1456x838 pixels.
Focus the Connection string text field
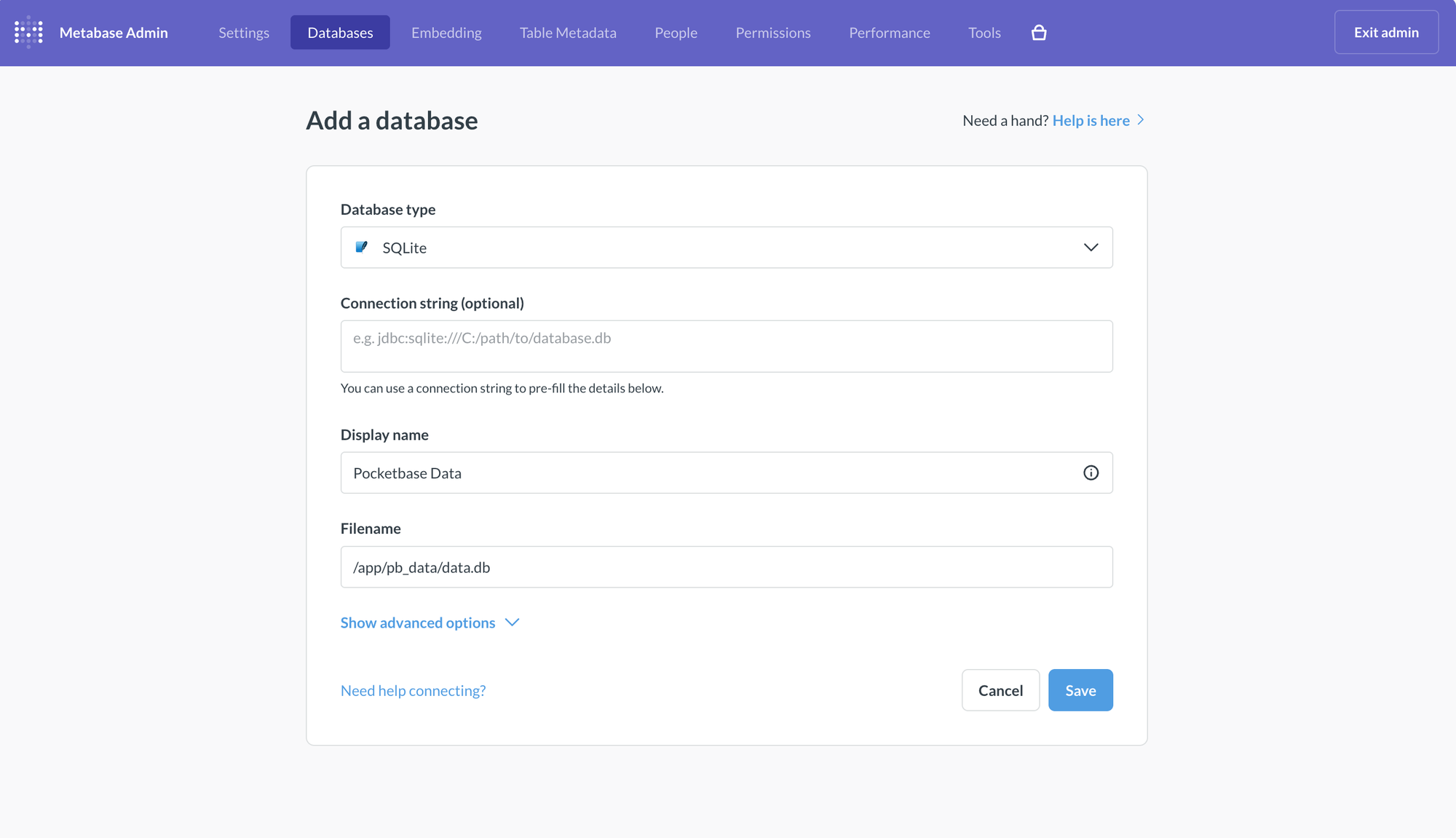727,346
